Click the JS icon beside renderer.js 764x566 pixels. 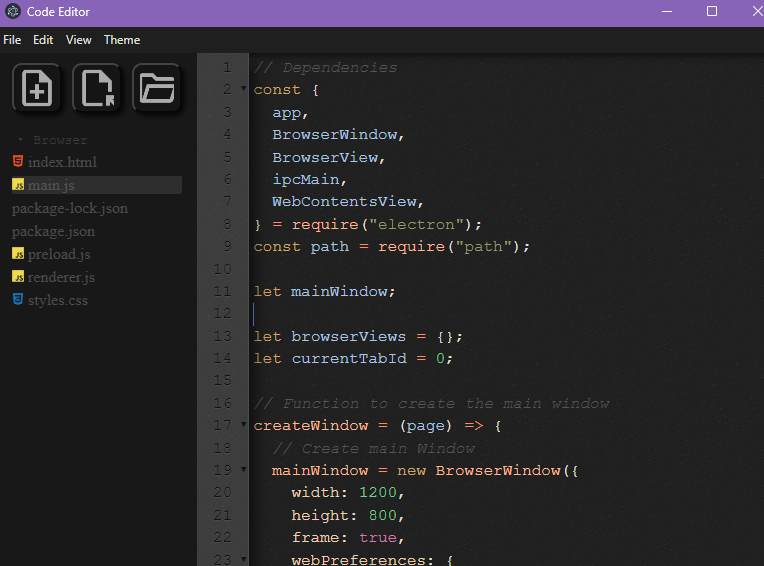[x=18, y=277]
